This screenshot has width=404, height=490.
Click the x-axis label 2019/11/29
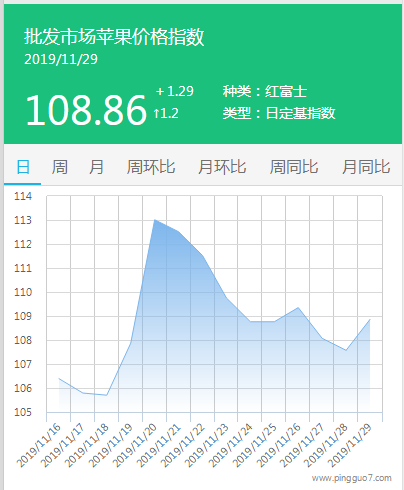349,445
